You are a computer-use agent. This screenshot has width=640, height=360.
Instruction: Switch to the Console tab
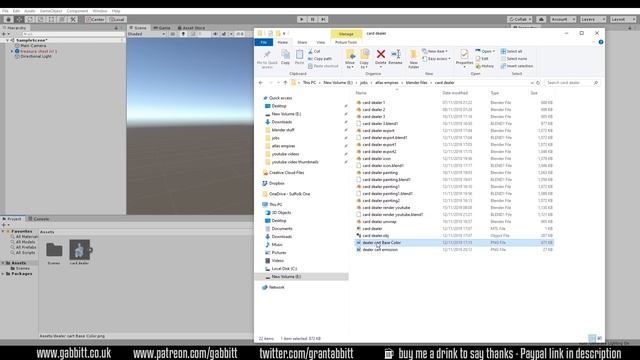(39, 219)
